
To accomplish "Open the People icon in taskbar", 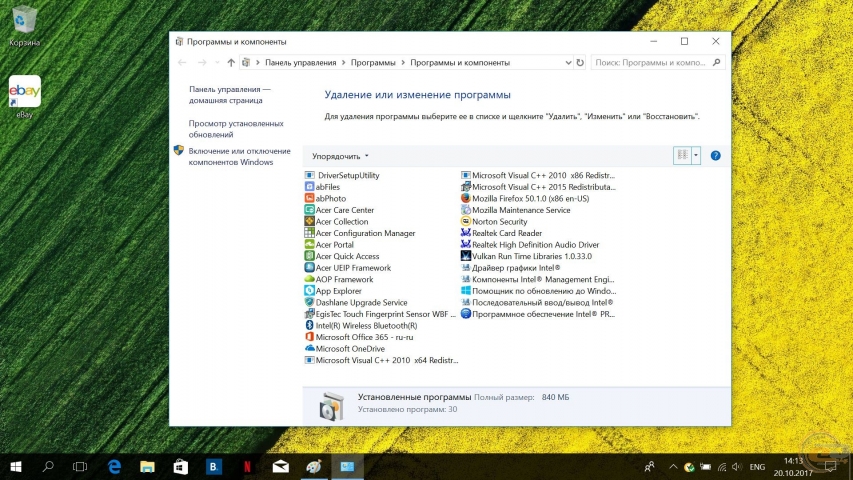I will (x=650, y=467).
